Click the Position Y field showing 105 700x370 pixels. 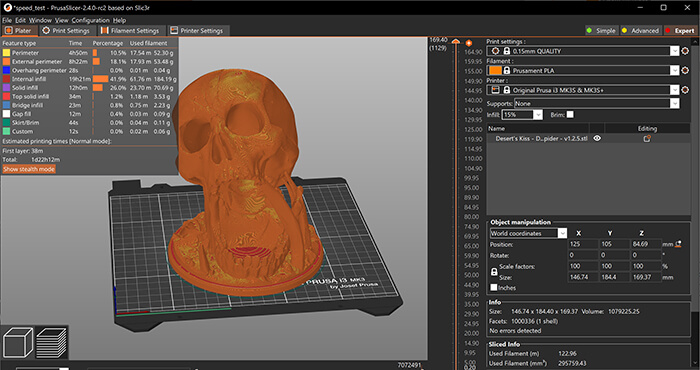tap(614, 245)
